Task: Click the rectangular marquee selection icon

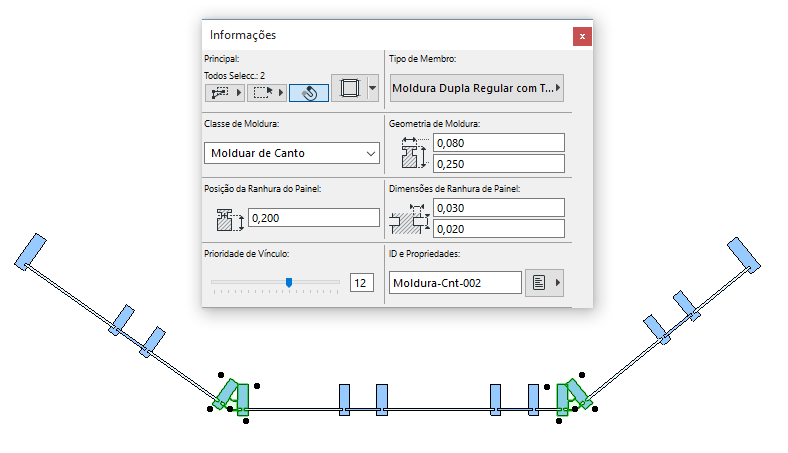Action: tap(264, 92)
